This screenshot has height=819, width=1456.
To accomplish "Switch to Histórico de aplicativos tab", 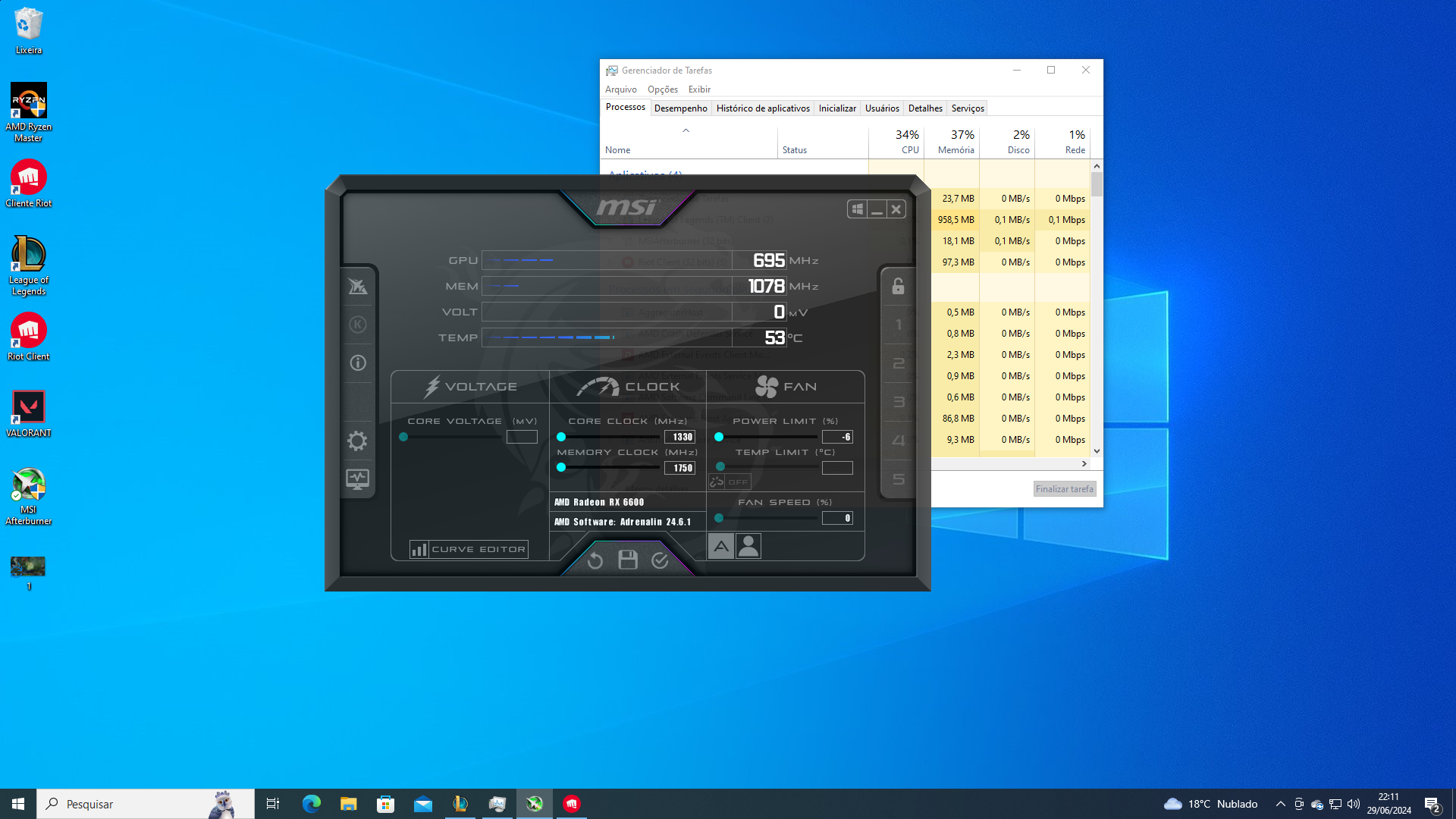I will click(763, 108).
